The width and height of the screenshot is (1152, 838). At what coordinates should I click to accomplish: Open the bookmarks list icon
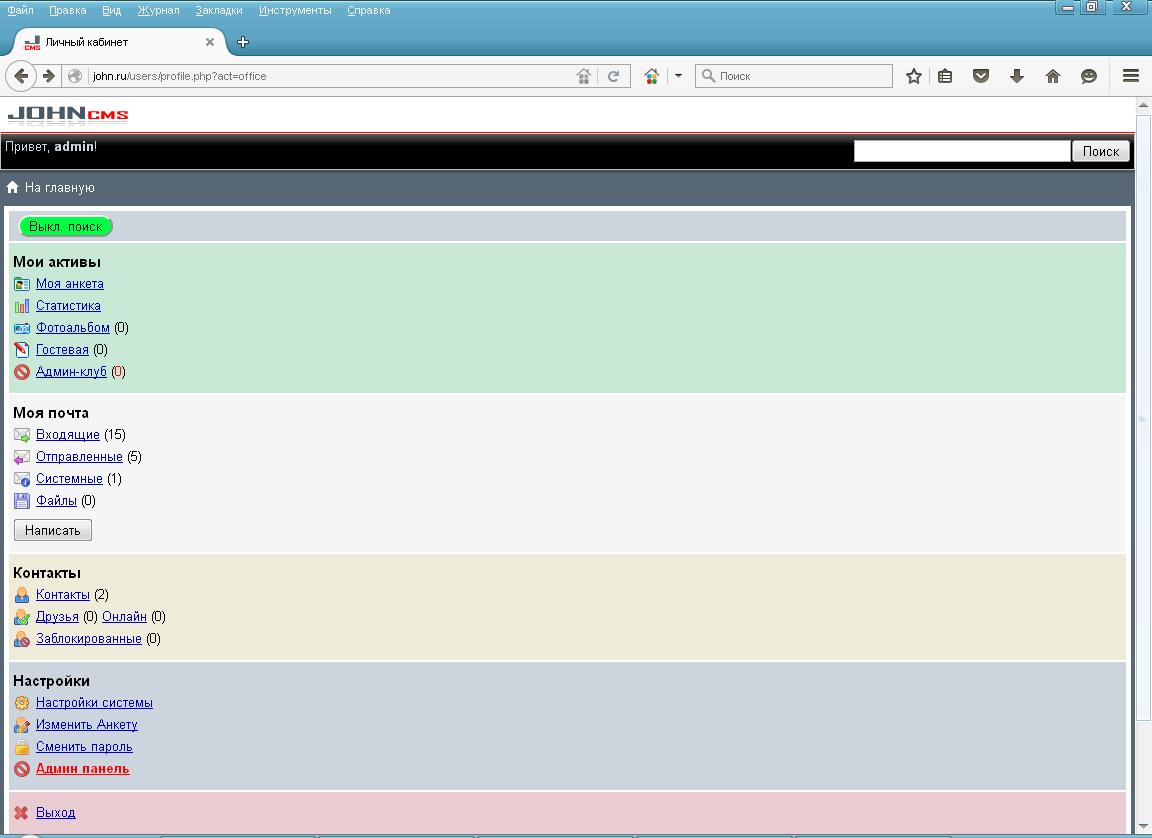pyautogui.click(x=946, y=76)
